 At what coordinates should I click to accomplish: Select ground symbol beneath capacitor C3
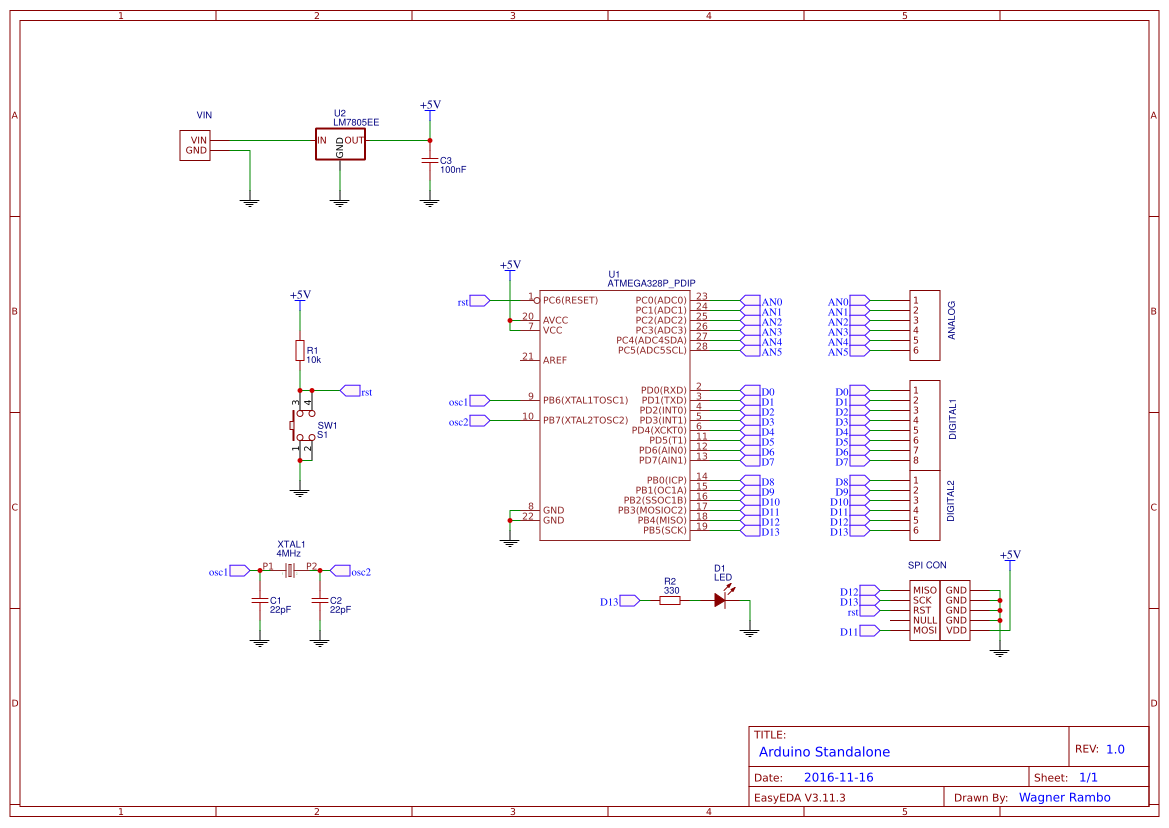(x=429, y=202)
